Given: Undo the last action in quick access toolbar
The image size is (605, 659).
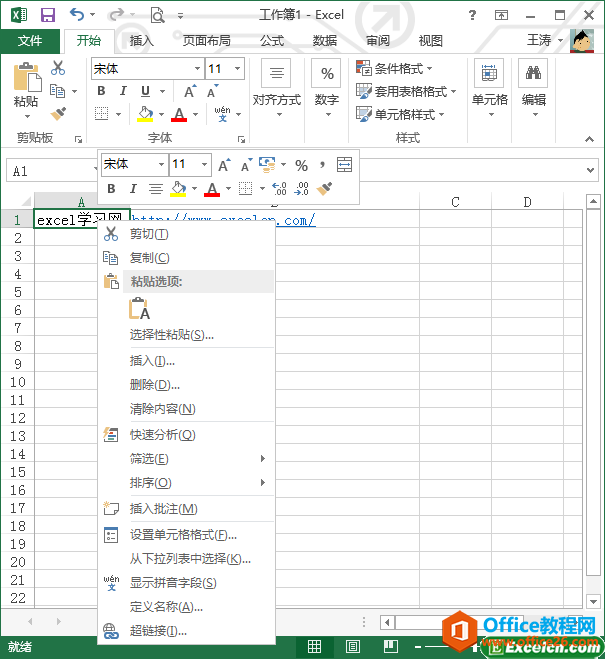Looking at the screenshot, I should (x=76, y=15).
